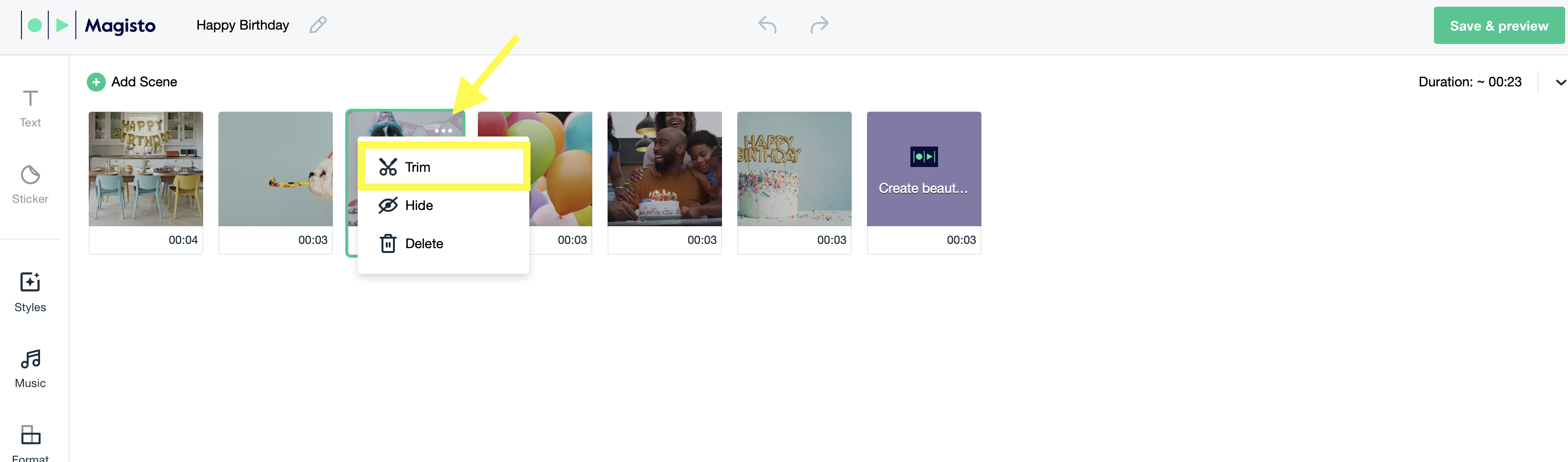Open the Music panel
The image size is (1568, 462).
(30, 369)
